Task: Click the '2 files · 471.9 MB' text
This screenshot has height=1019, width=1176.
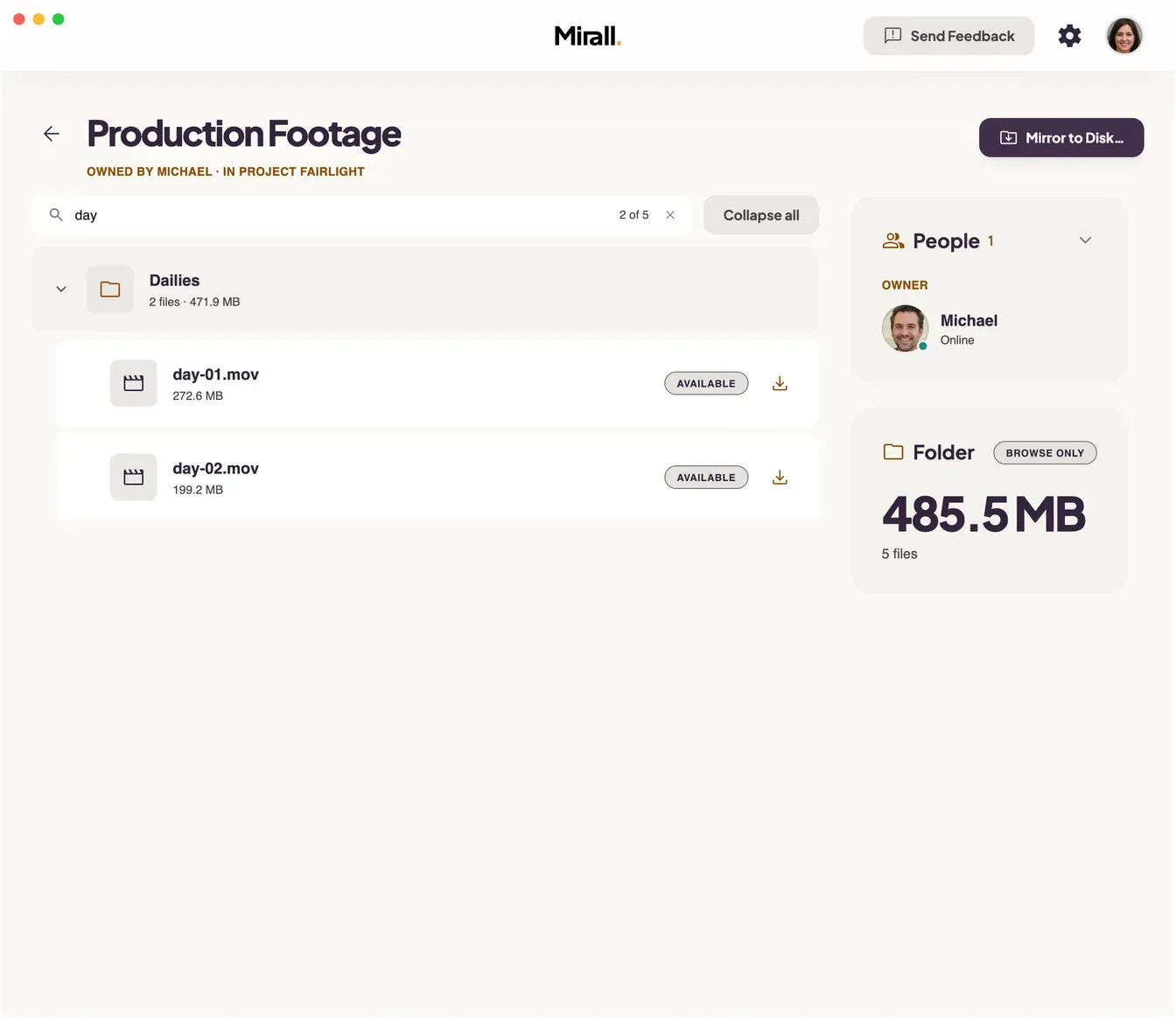Action: tap(194, 302)
